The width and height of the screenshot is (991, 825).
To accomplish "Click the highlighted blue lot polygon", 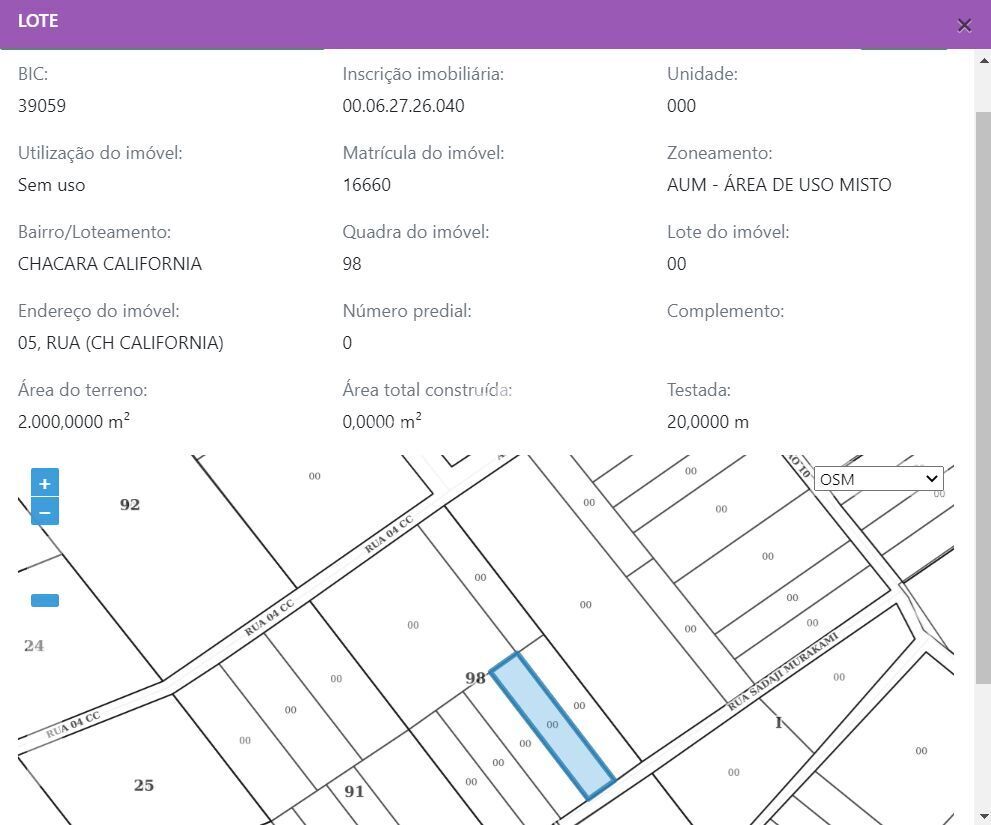I will (552, 726).
